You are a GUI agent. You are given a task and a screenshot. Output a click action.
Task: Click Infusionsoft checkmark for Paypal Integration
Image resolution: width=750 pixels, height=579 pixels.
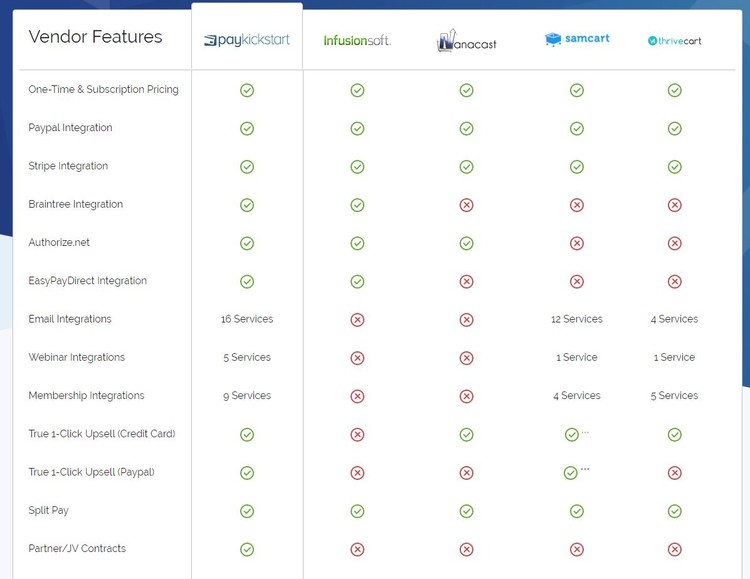tap(357, 128)
